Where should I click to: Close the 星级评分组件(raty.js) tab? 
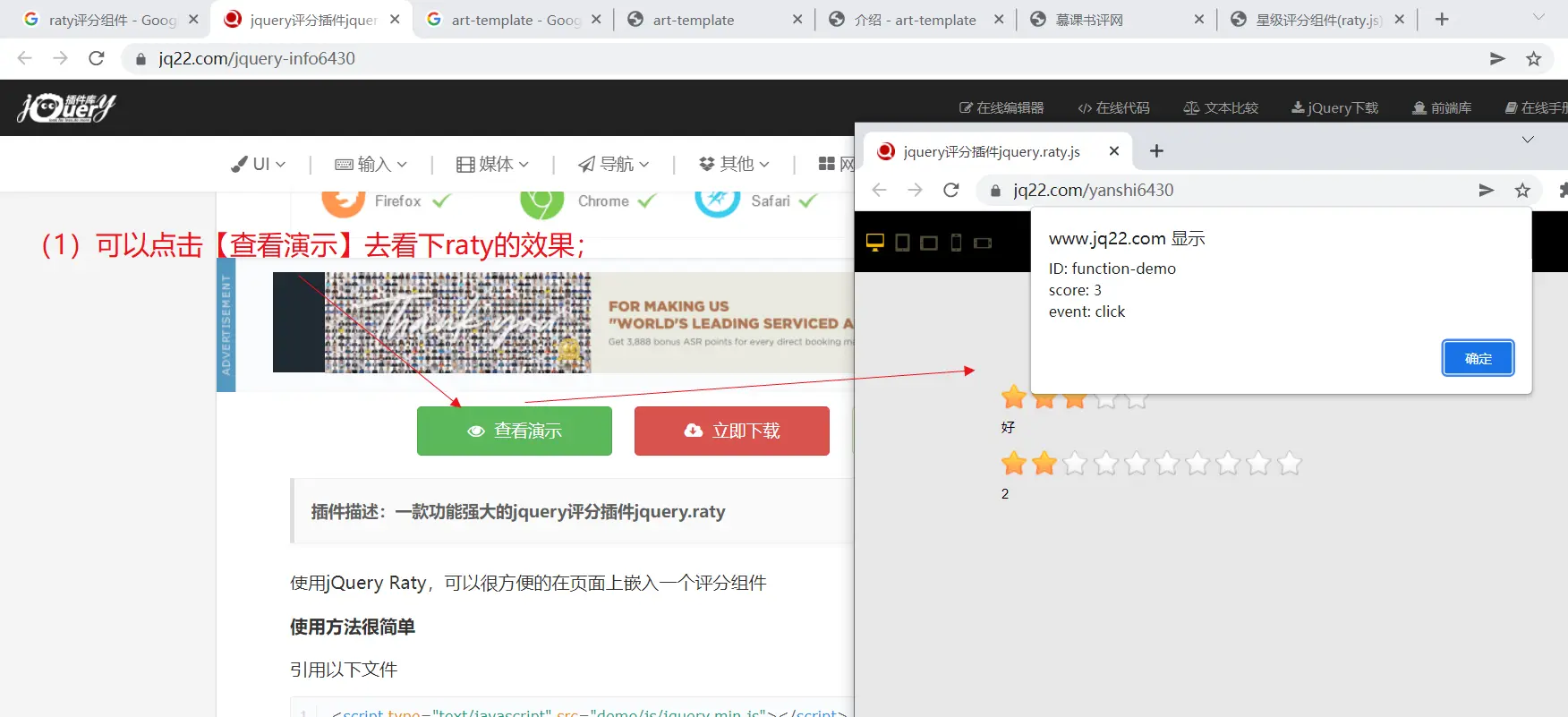point(1400,20)
